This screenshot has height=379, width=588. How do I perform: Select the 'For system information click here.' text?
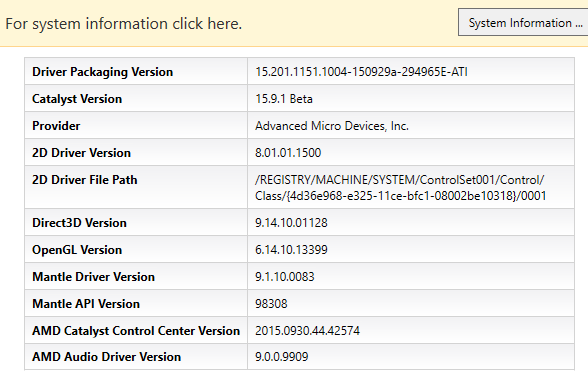(124, 24)
